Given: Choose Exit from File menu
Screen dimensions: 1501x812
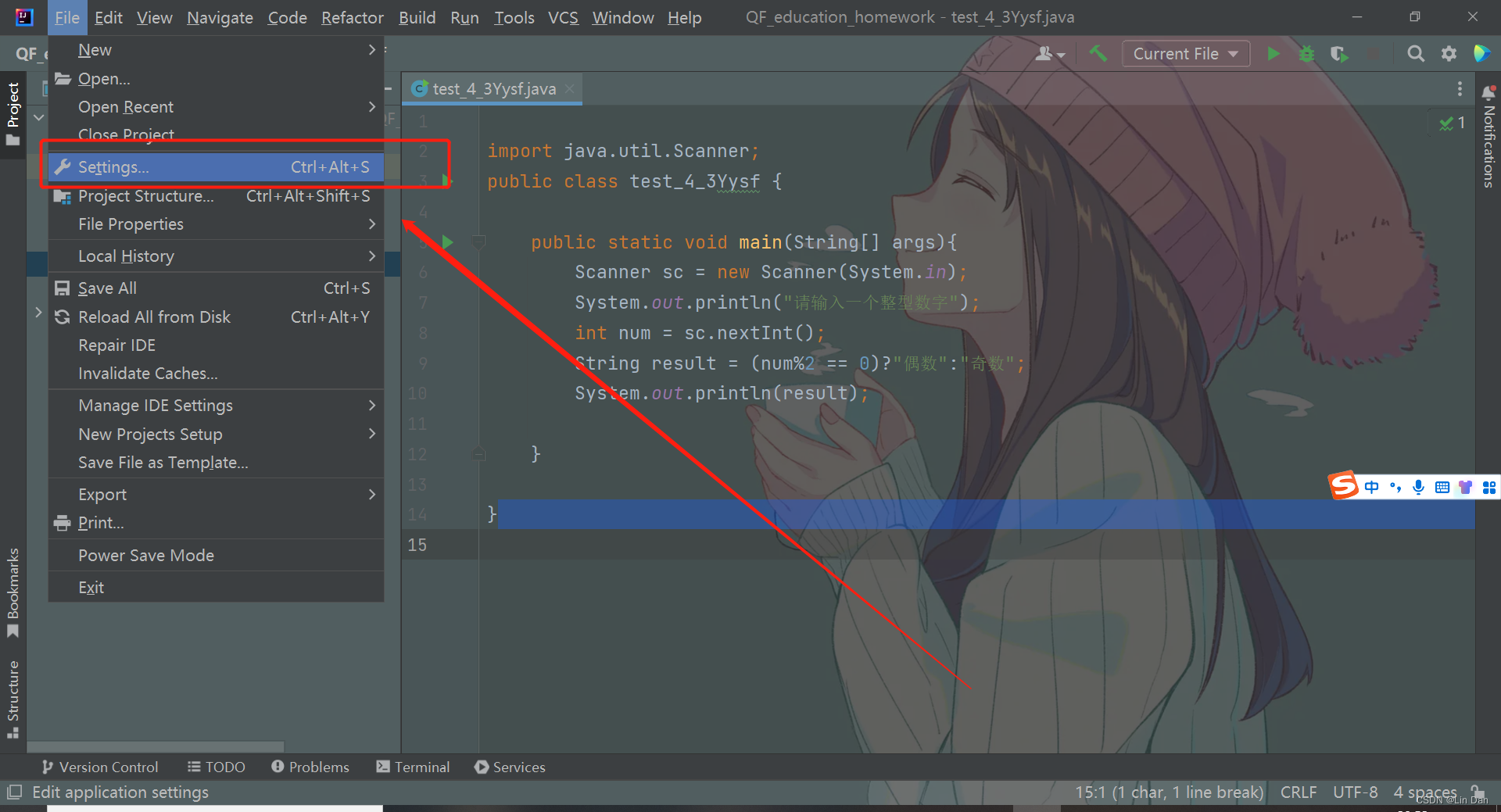Looking at the screenshot, I should pyautogui.click(x=216, y=588).
